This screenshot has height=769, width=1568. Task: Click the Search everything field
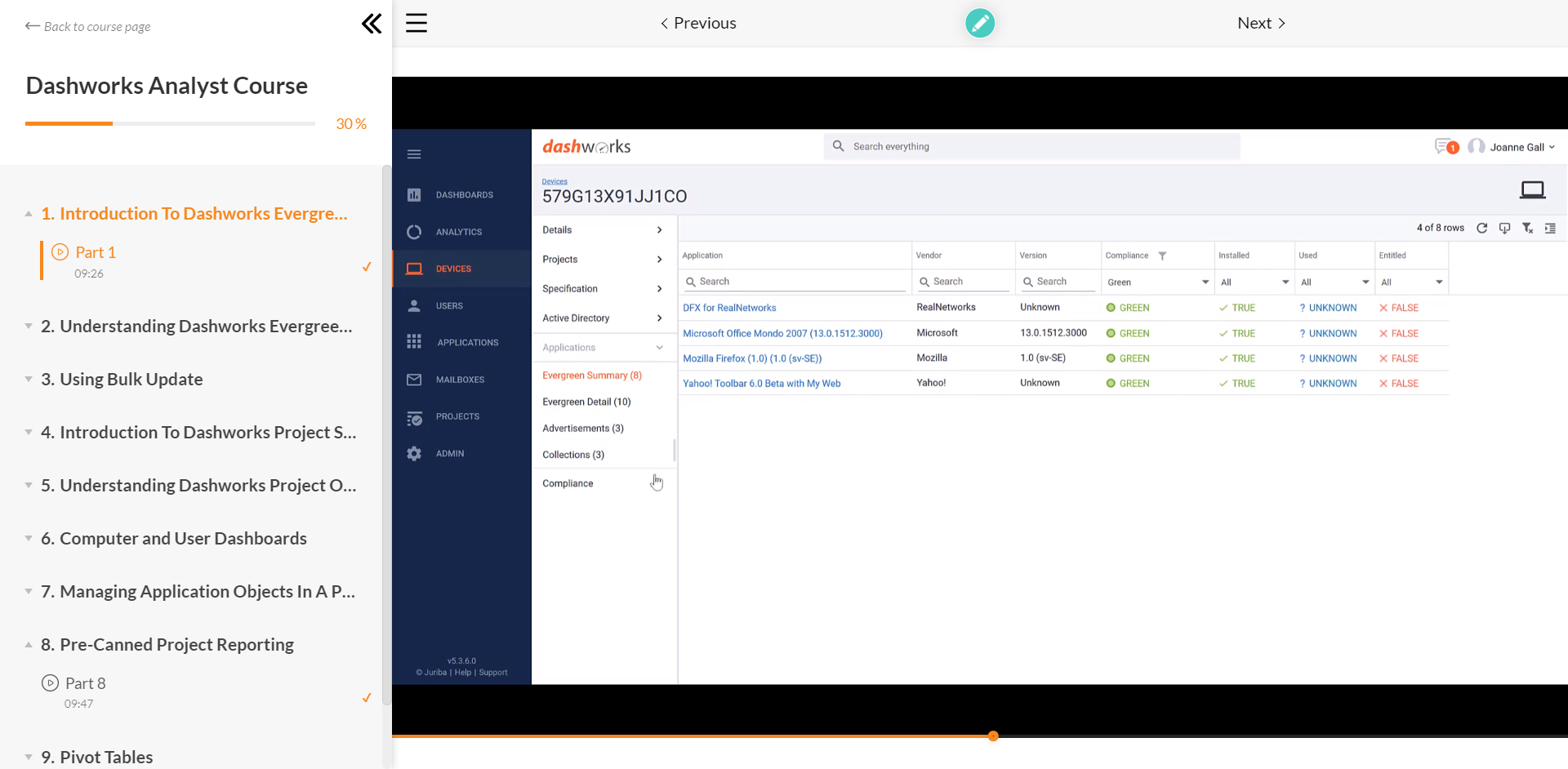[1031, 147]
